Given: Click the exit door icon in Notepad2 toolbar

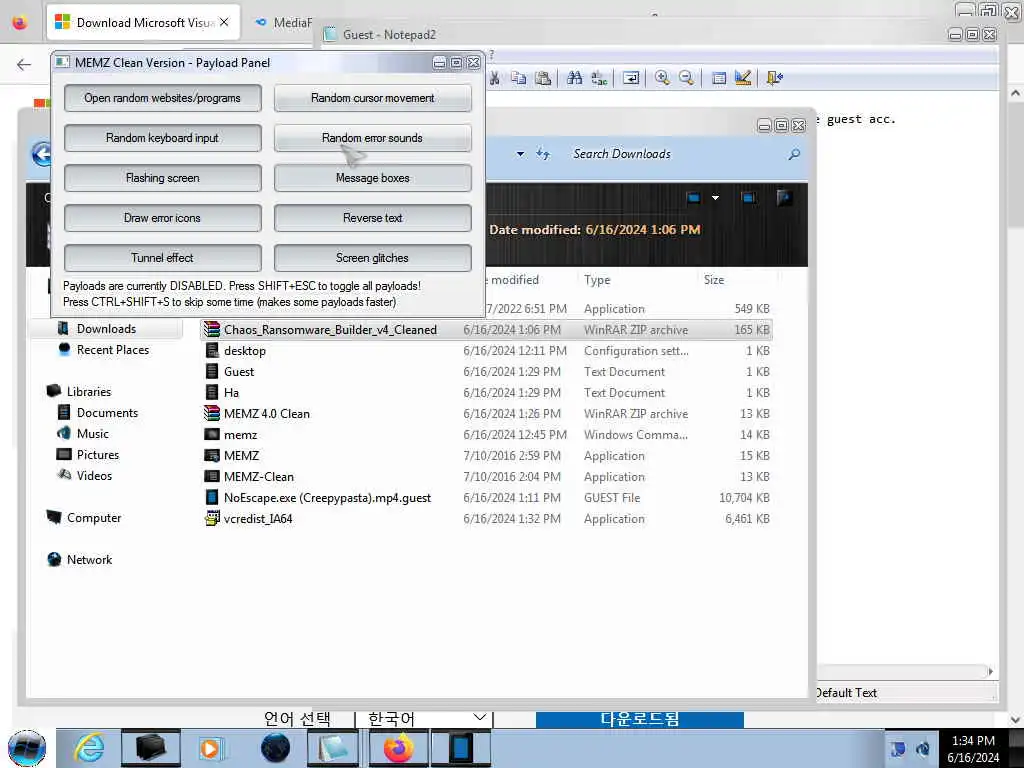Looking at the screenshot, I should (775, 78).
